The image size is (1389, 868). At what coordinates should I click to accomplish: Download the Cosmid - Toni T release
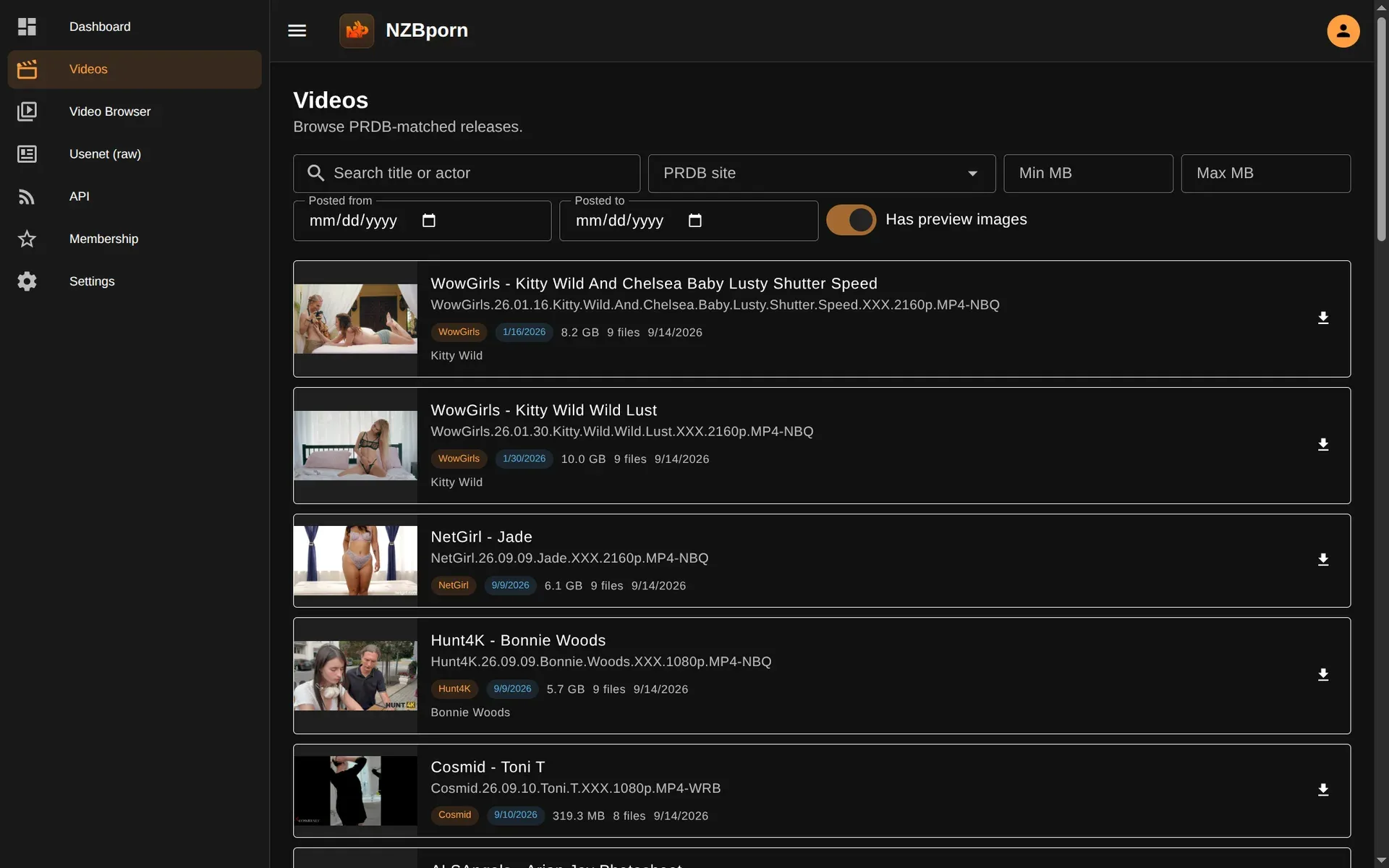(x=1323, y=790)
